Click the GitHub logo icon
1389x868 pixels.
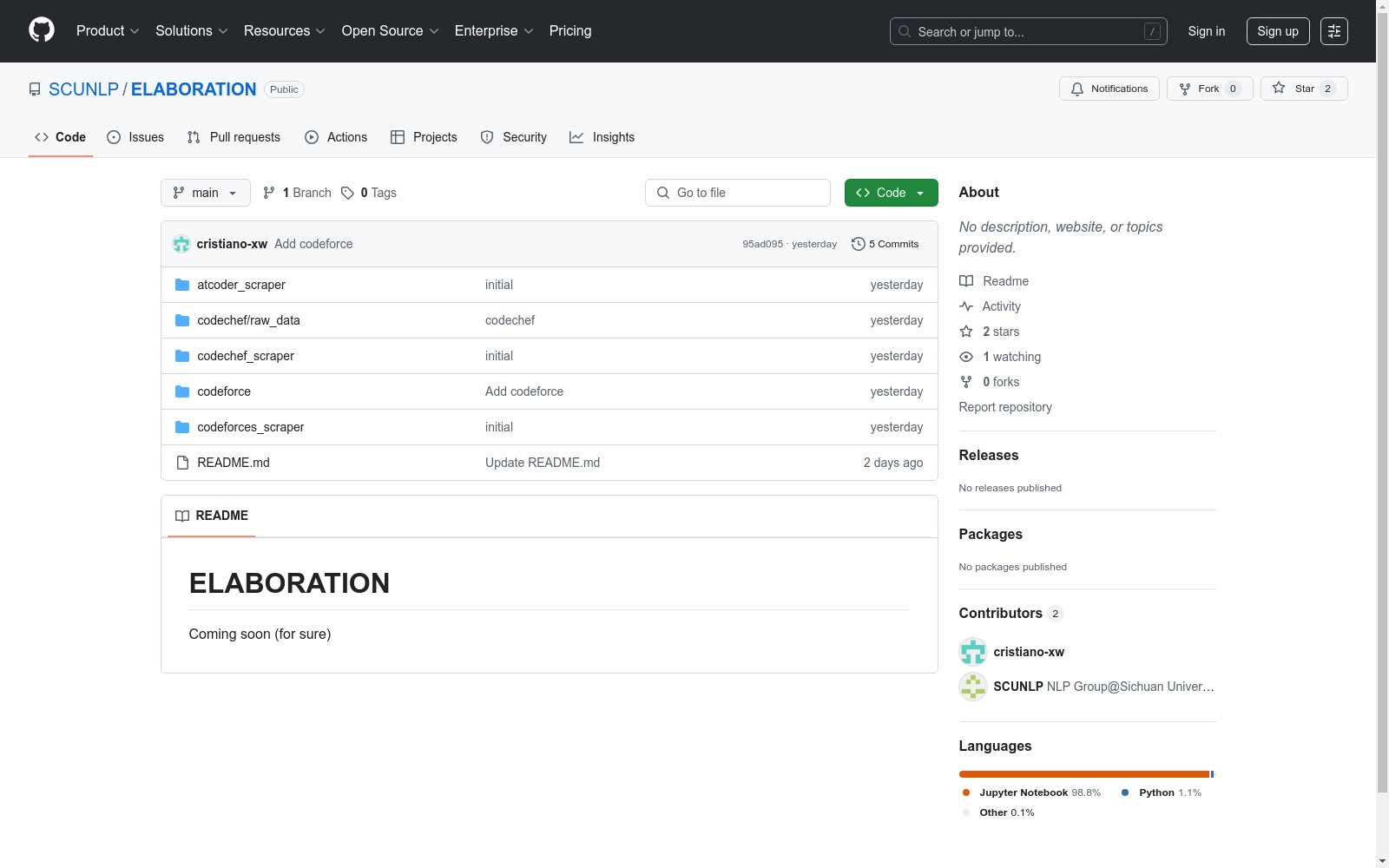[x=42, y=30]
